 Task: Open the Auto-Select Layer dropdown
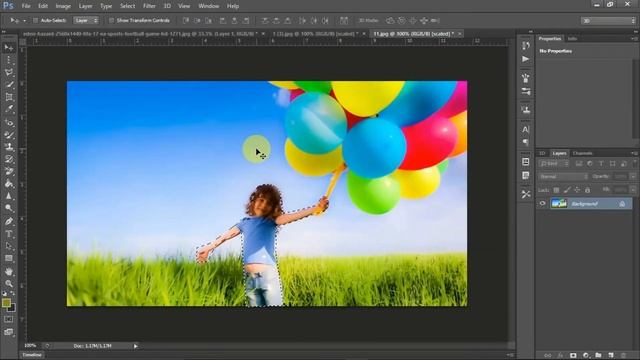point(86,20)
